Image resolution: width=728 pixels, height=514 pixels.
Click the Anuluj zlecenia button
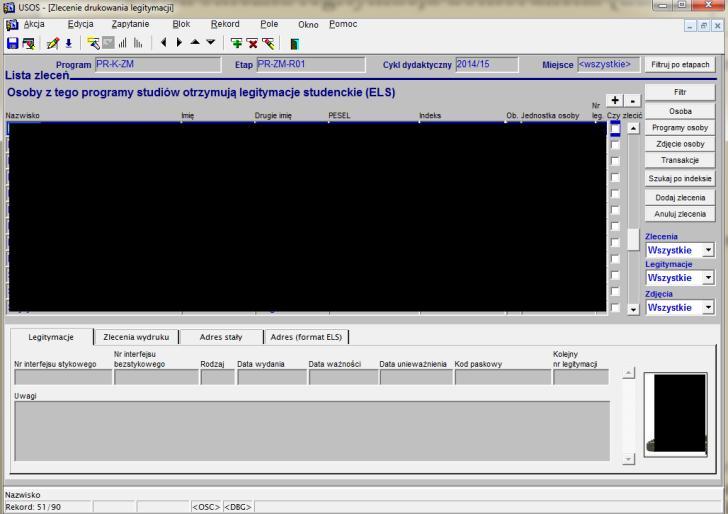680,214
